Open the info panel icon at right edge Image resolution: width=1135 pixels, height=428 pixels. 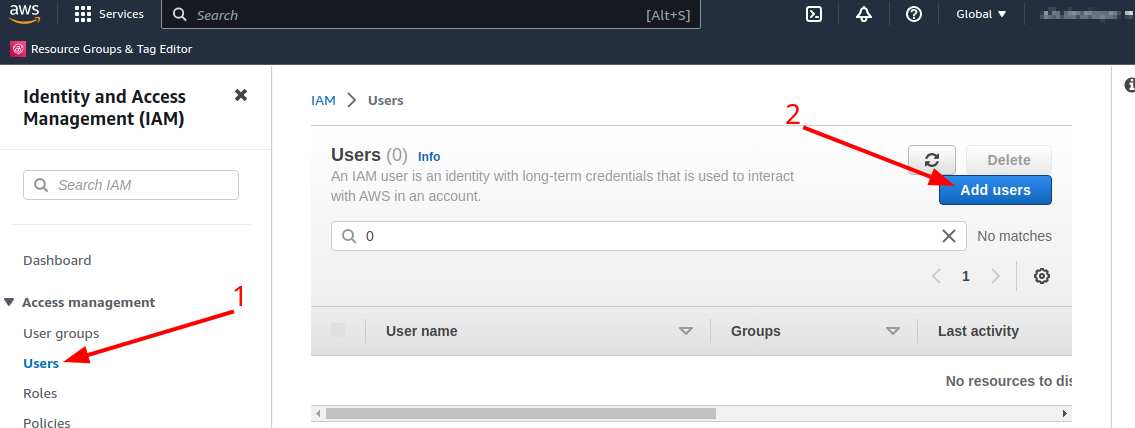pyautogui.click(x=1129, y=85)
